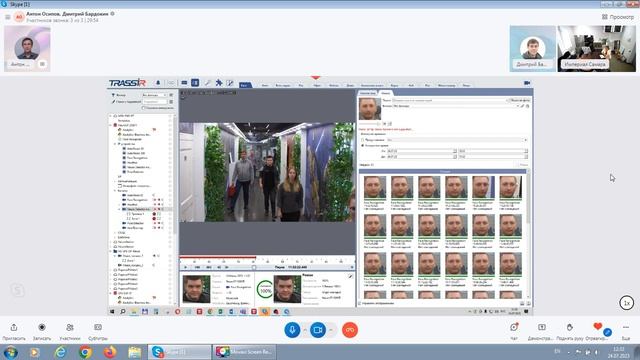
Task: Click the highlighted layout icon in TRASSIR toolbar
Action: [195, 83]
